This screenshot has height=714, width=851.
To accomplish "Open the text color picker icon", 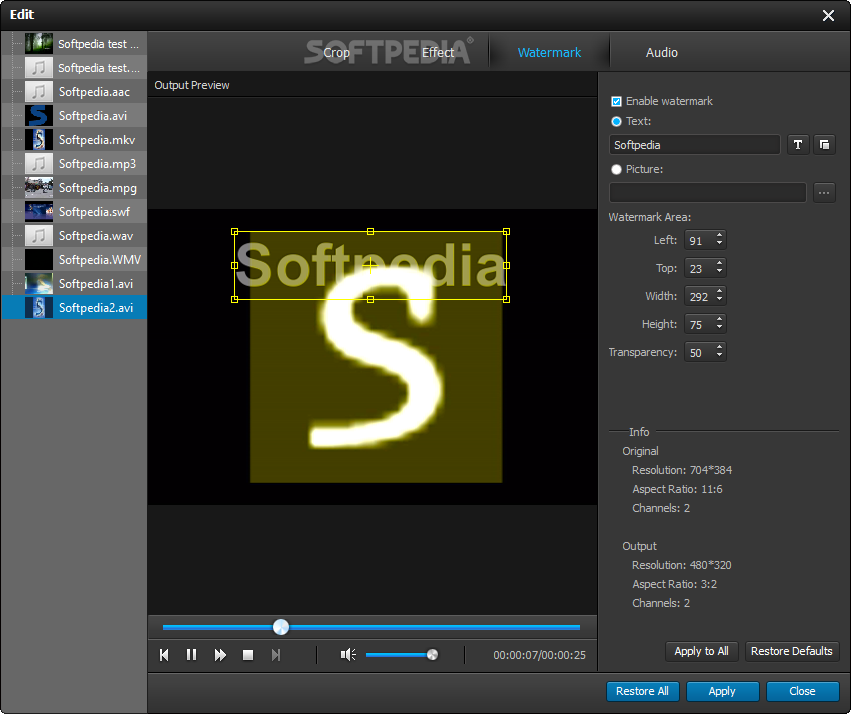I will (824, 144).
